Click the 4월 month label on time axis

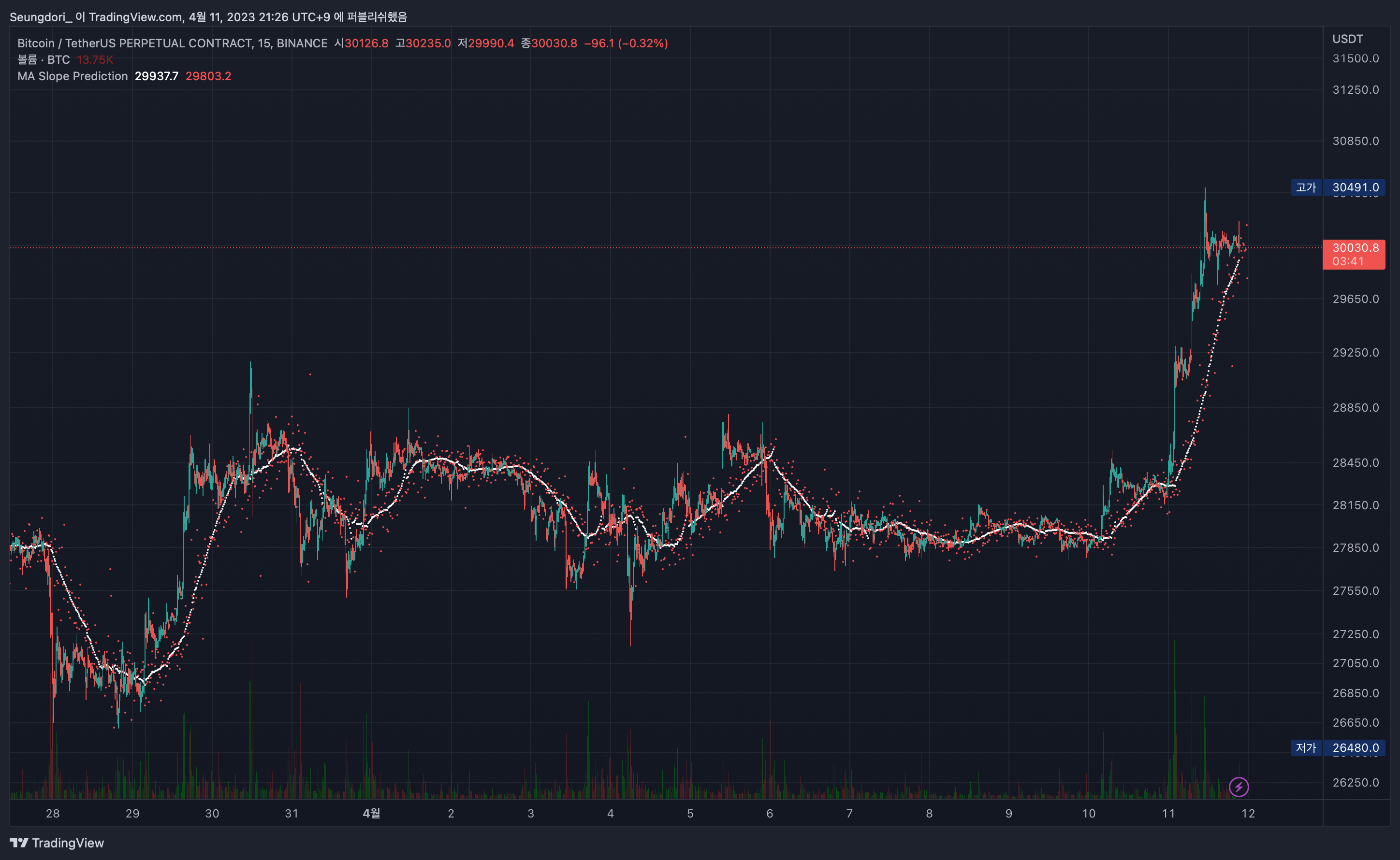[372, 813]
